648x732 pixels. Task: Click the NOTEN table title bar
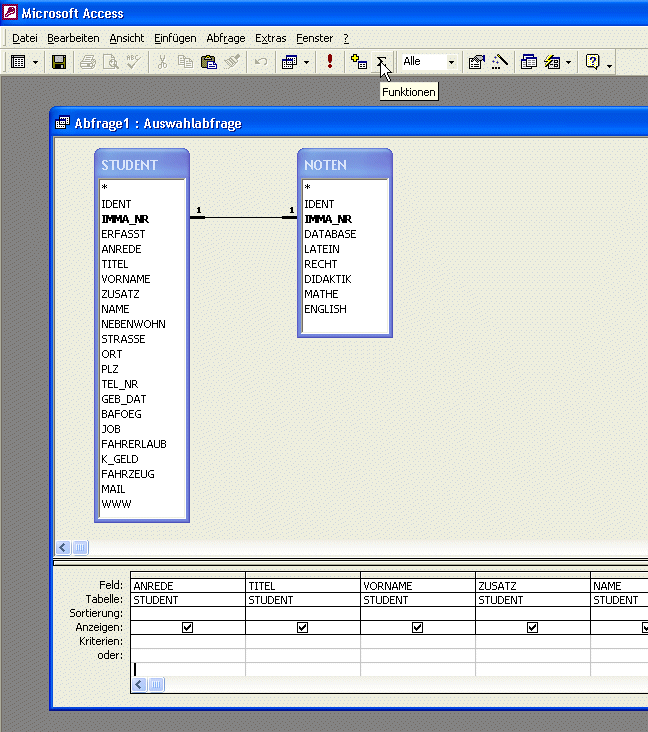(345, 164)
